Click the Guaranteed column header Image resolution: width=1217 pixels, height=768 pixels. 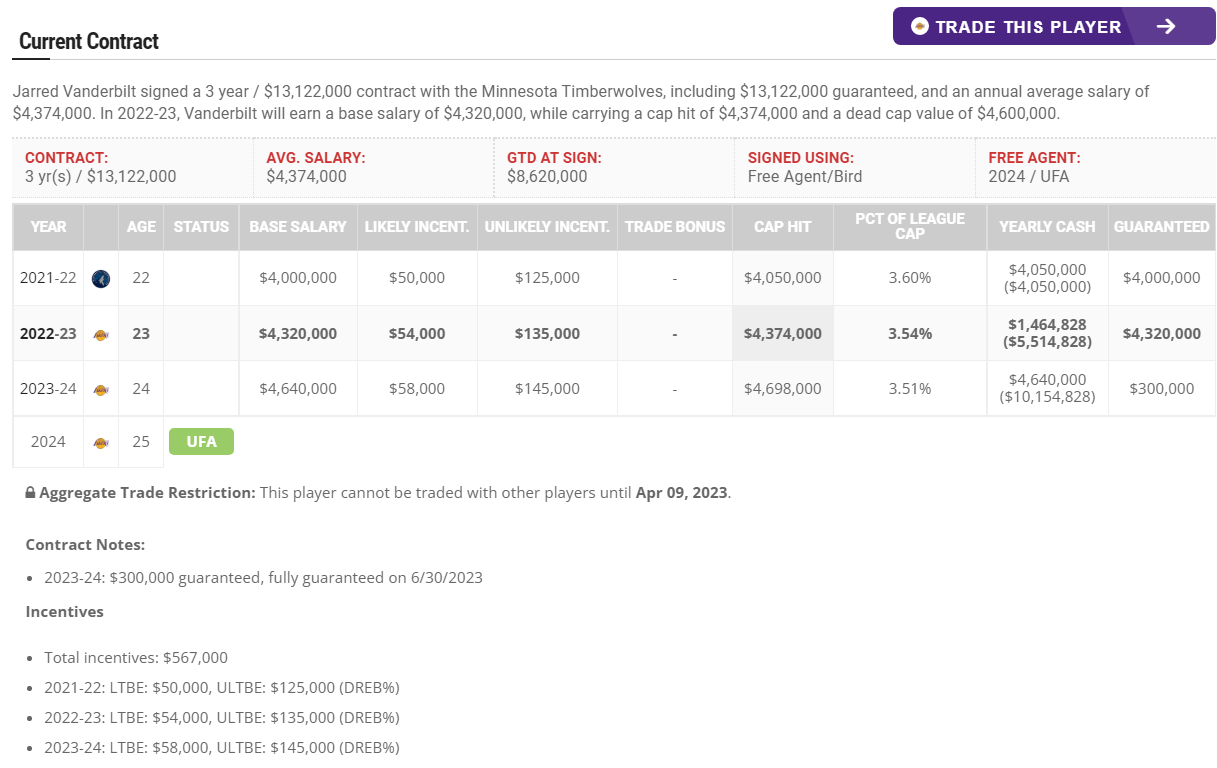1161,227
